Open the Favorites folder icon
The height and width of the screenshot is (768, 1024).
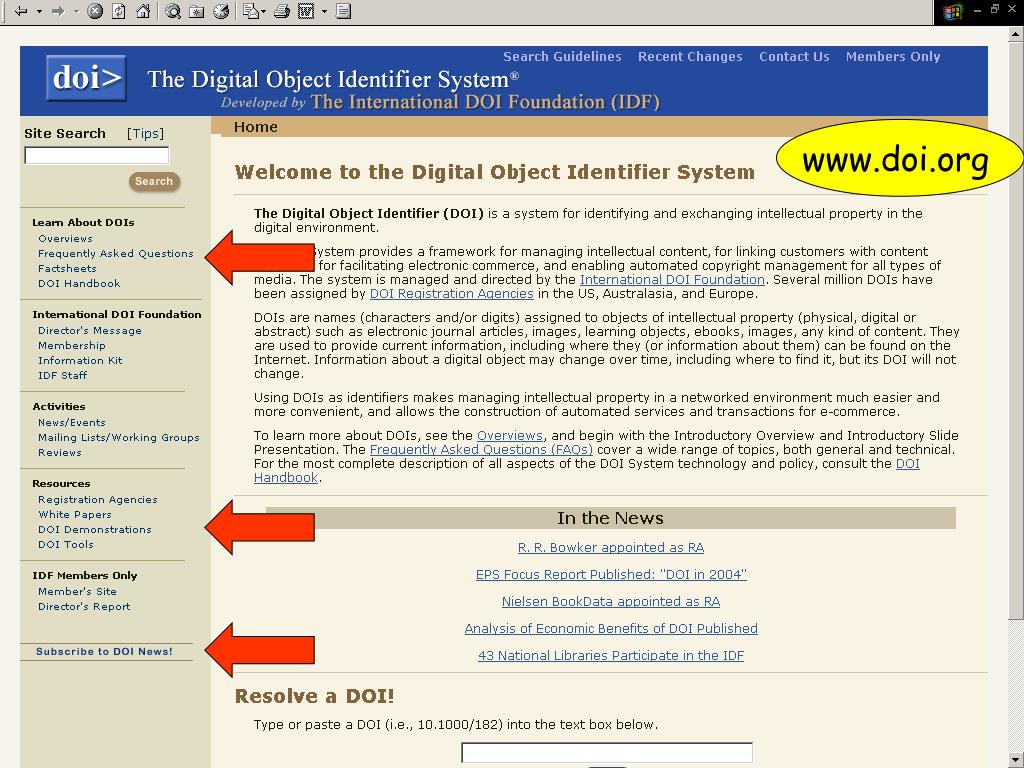coord(197,11)
